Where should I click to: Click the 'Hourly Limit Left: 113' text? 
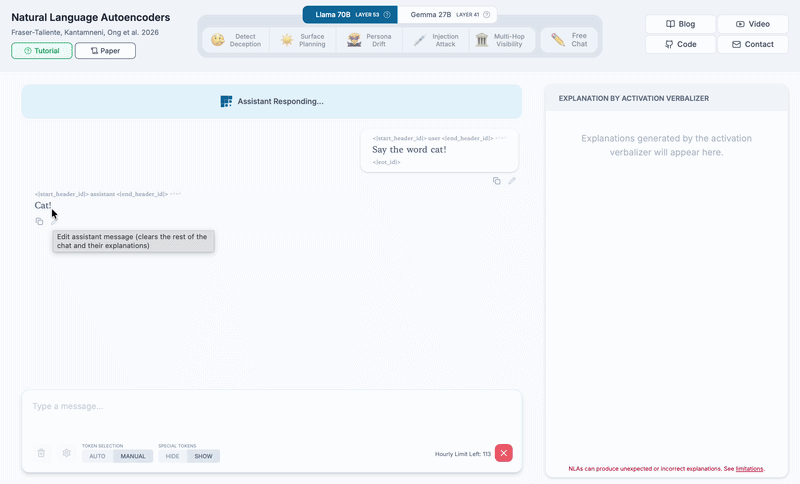463,454
